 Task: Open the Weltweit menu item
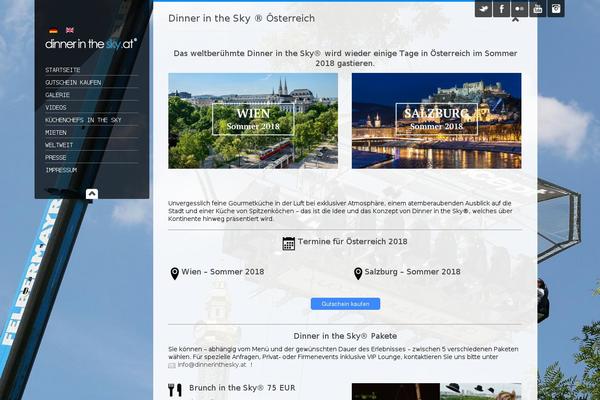coord(59,145)
